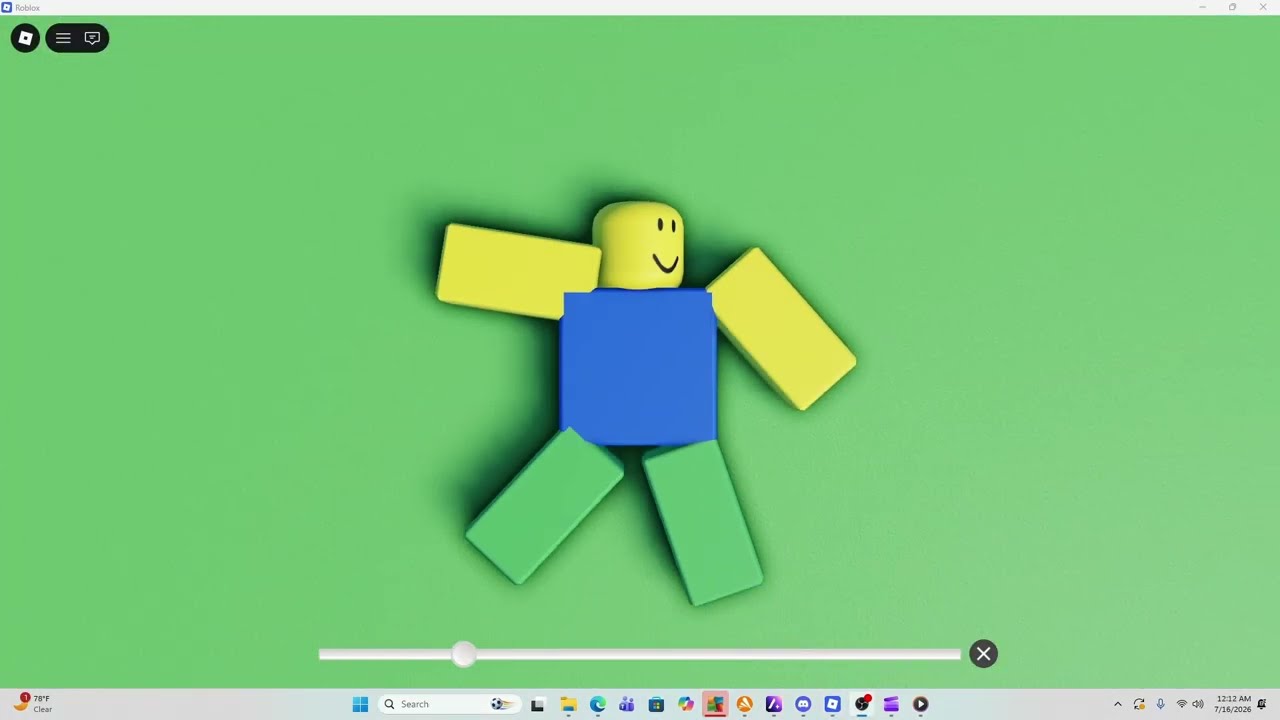Click the sync status tray icon

pyautogui.click(x=1139, y=704)
